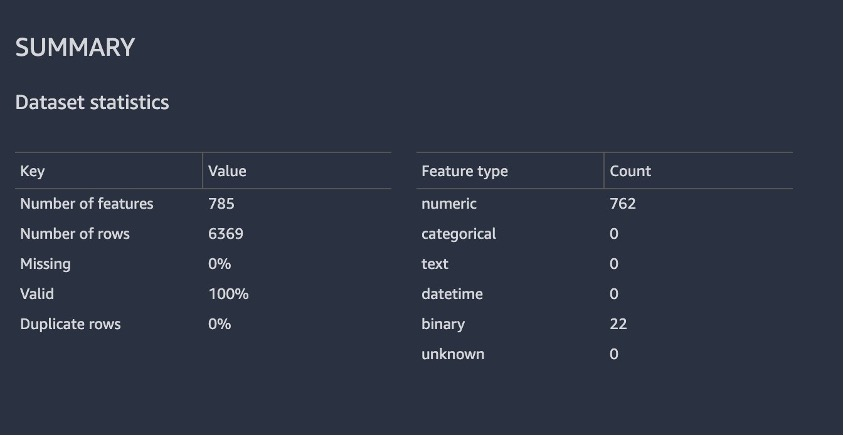Click the 100% valid value

[228, 294]
